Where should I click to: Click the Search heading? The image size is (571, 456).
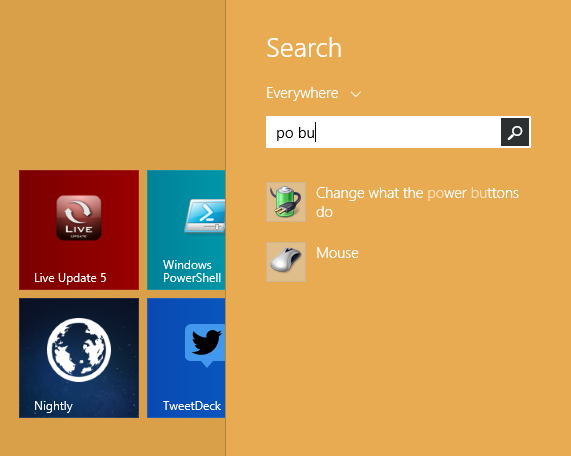(x=304, y=48)
